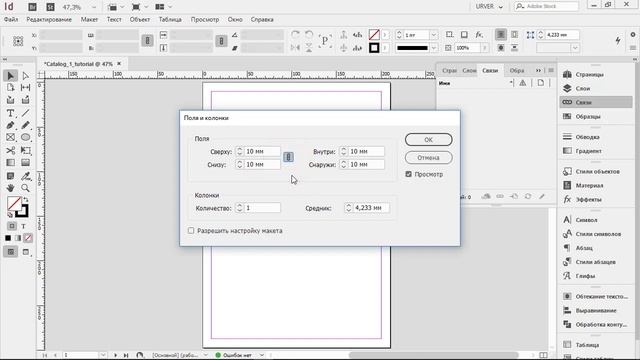Select the Zoom tool
The height and width of the screenshot is (360, 640).
click(x=25, y=188)
